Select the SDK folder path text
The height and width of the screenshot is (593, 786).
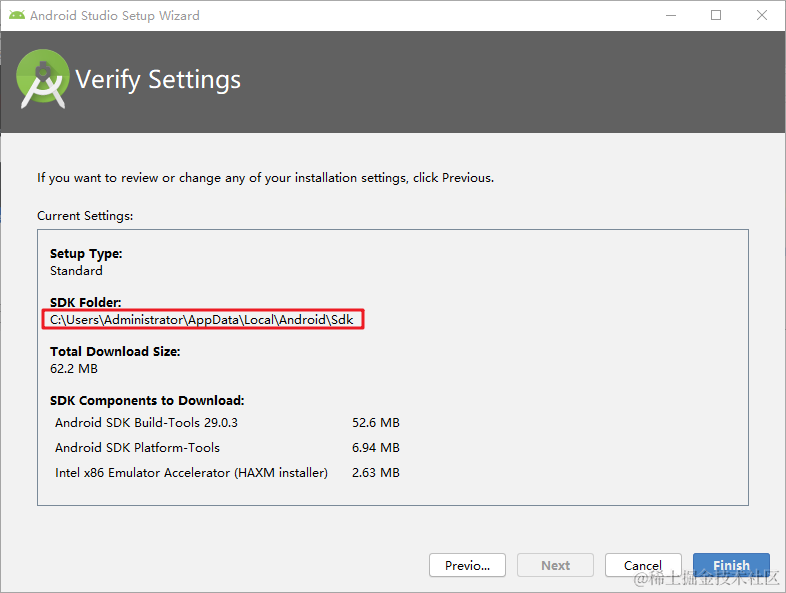(202, 320)
